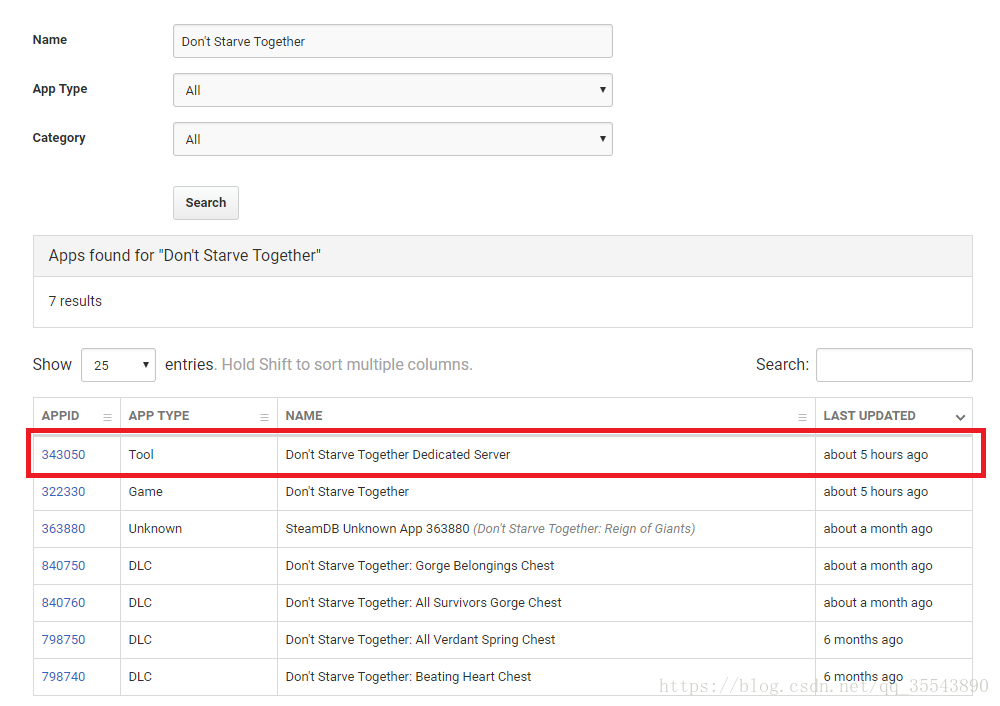Click the '7 results' text
The width and height of the screenshot is (1000, 706).
(x=75, y=301)
